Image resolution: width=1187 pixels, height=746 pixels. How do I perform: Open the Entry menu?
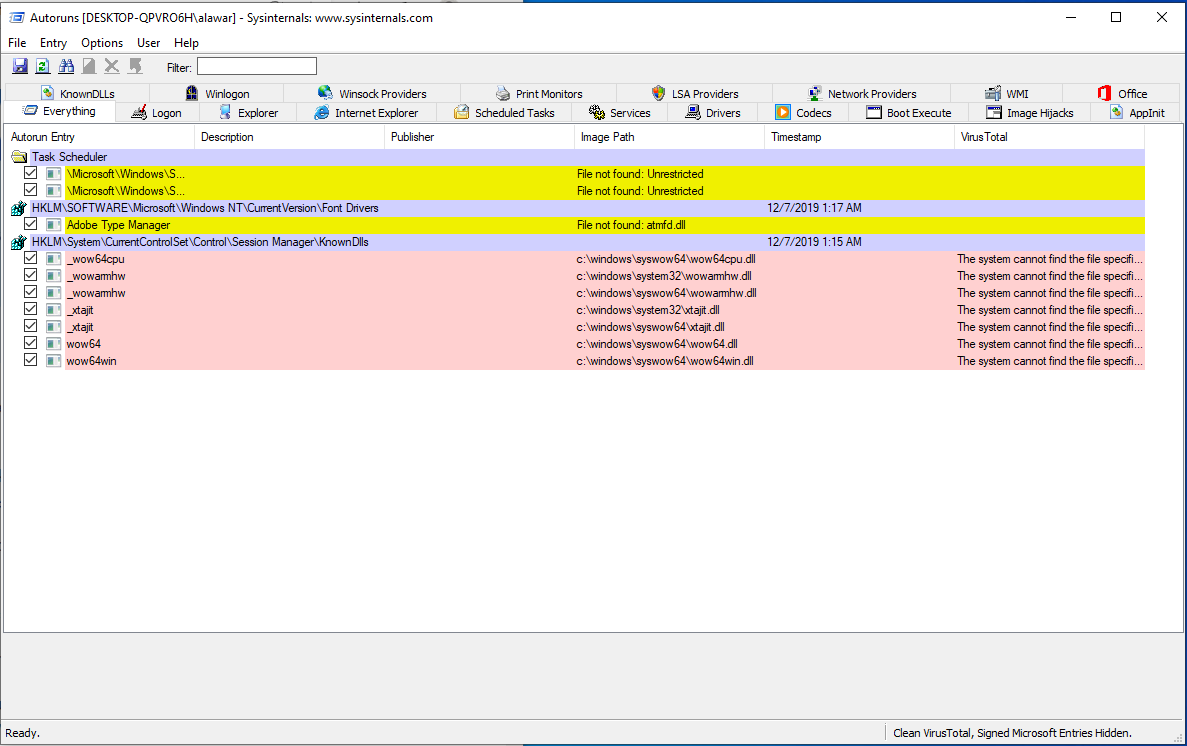[x=54, y=43]
